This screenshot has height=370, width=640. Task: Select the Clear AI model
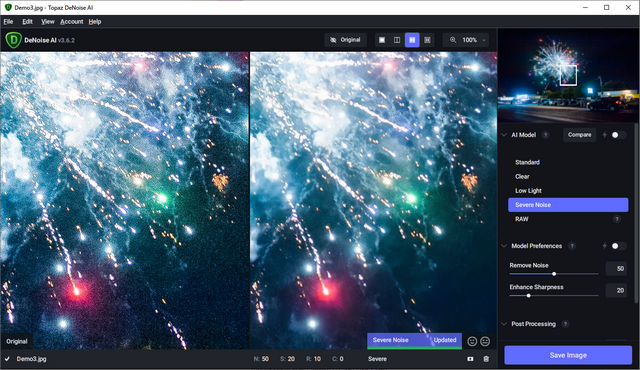(568, 177)
